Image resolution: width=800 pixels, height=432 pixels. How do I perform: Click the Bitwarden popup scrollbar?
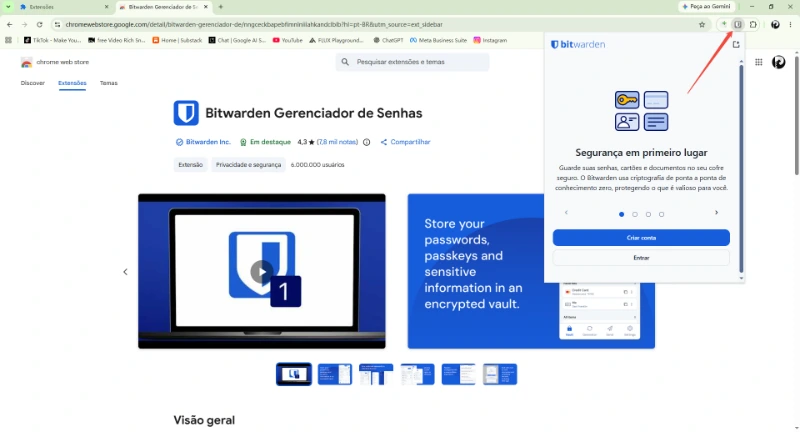tap(741, 168)
